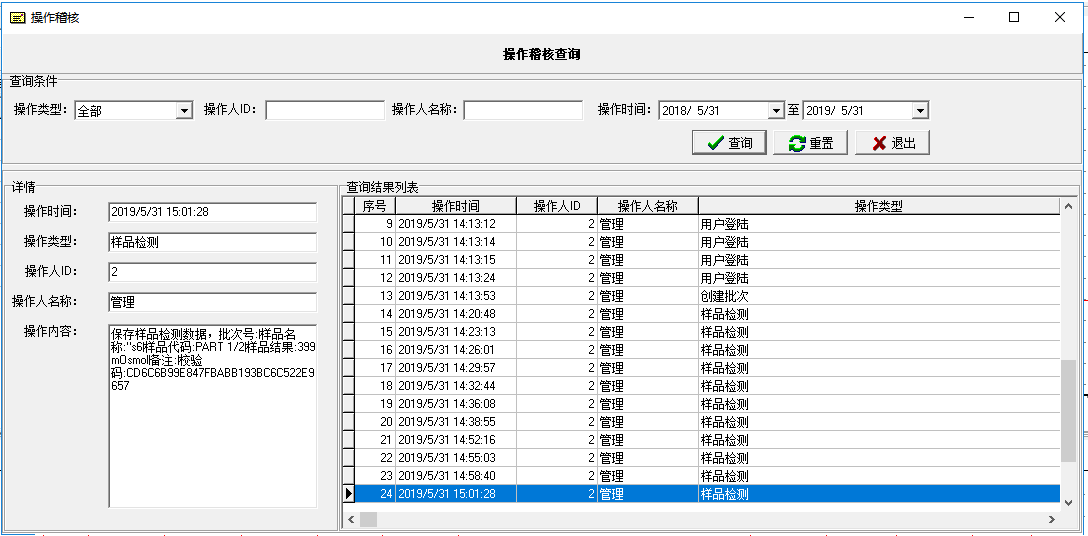Viewport: 1088px width, 536px height.
Task: Focus the 操作人ID query input field
Action: coord(324,110)
